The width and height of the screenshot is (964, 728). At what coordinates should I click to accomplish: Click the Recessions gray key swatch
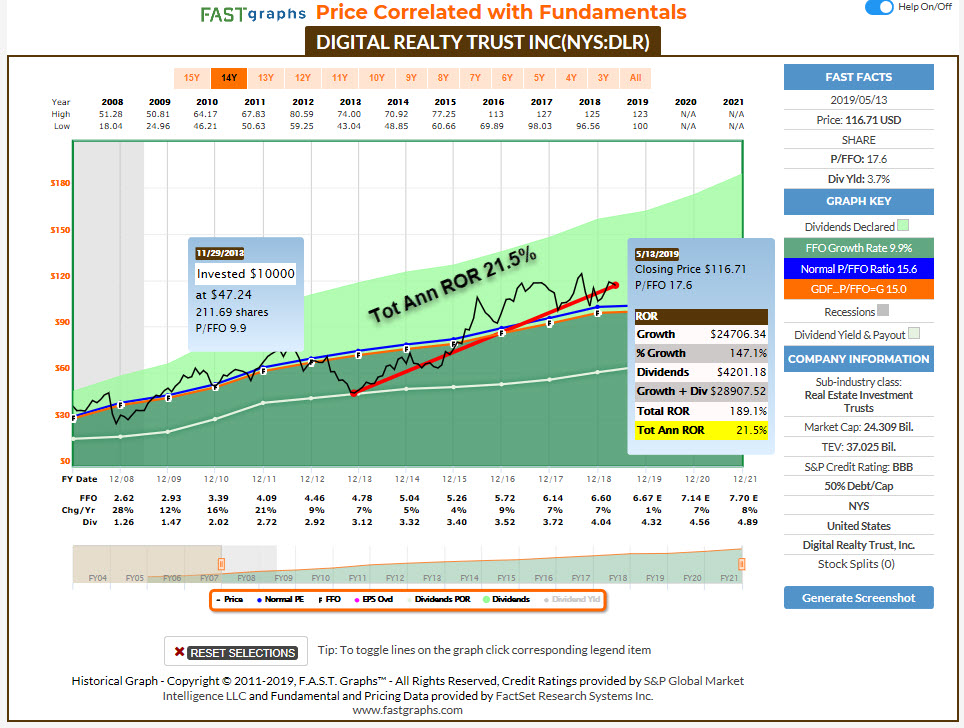(x=881, y=311)
